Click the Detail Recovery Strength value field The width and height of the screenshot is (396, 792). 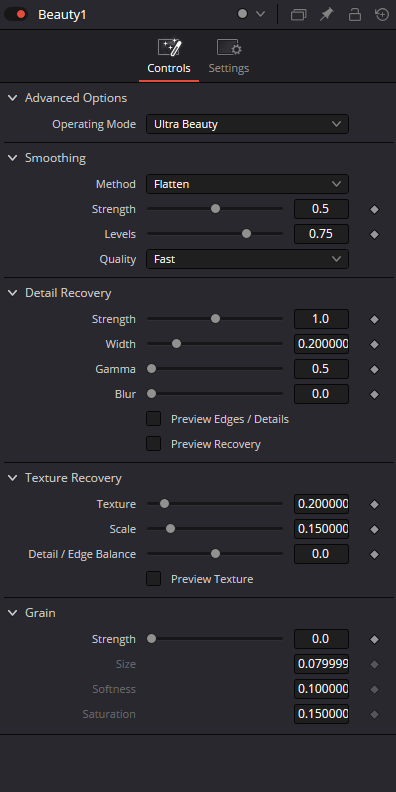[321, 319]
